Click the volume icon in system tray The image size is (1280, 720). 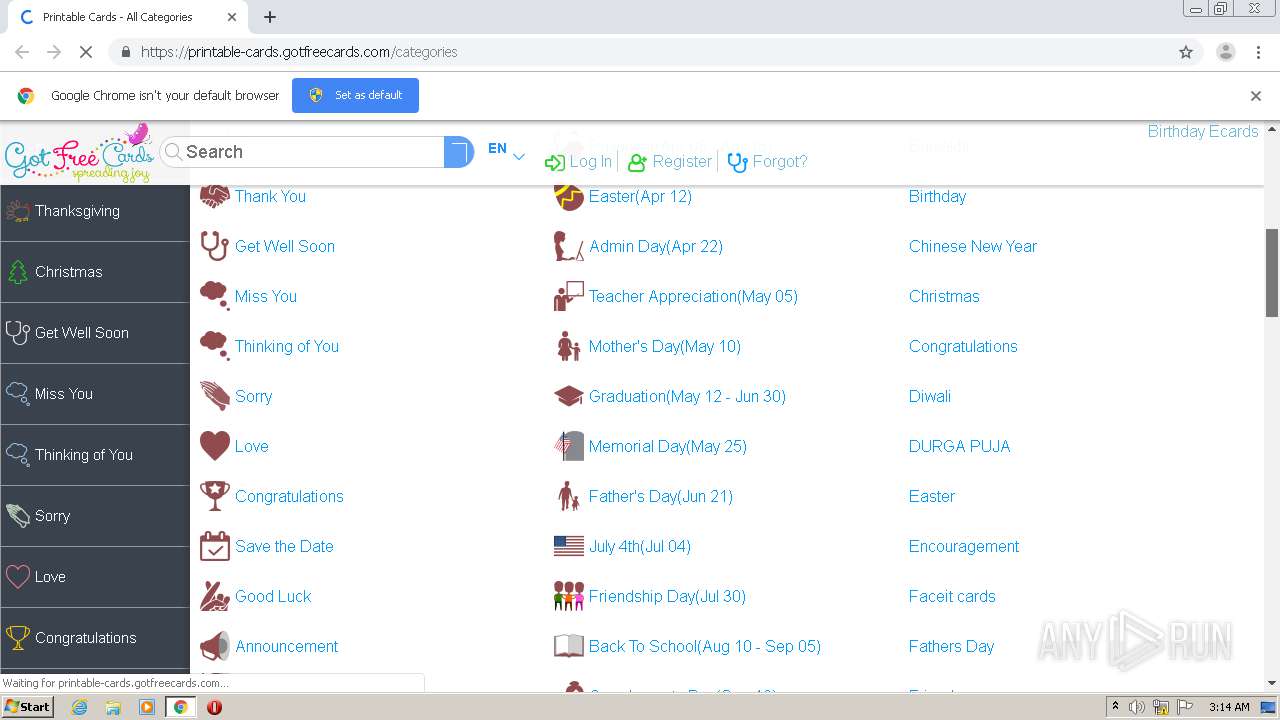1137,707
